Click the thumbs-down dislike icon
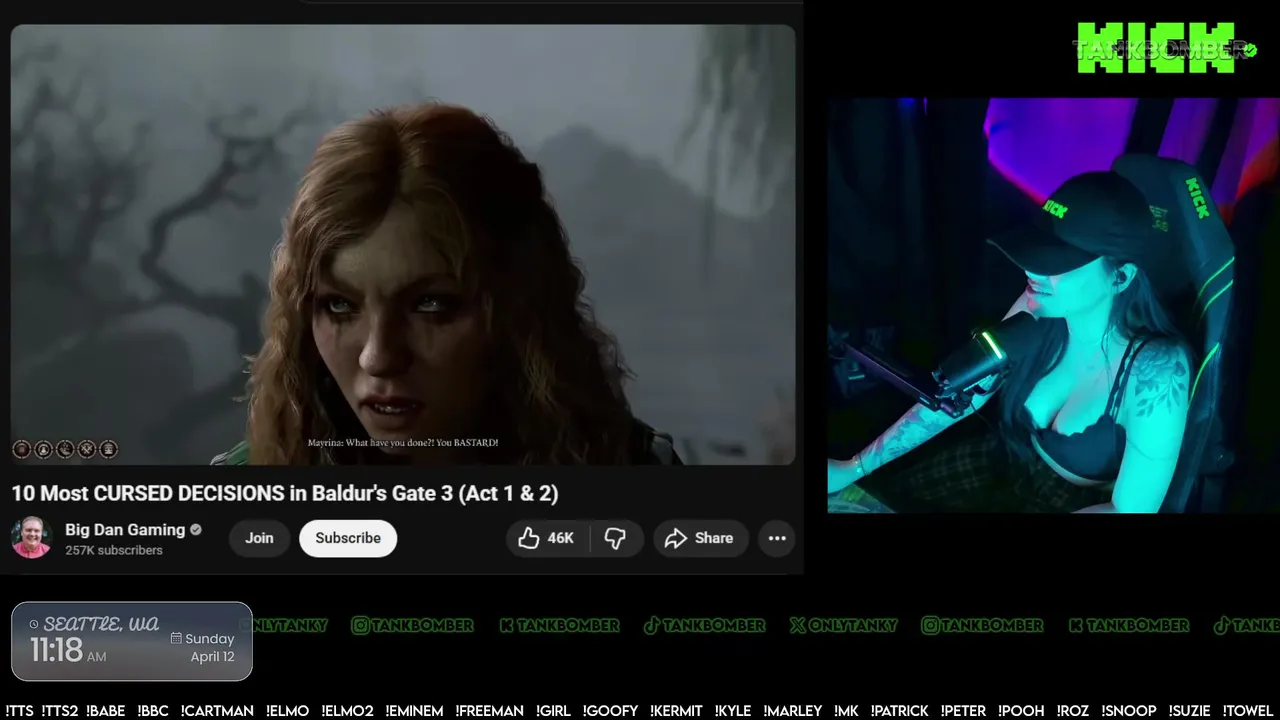The height and width of the screenshot is (720, 1280). pos(615,538)
